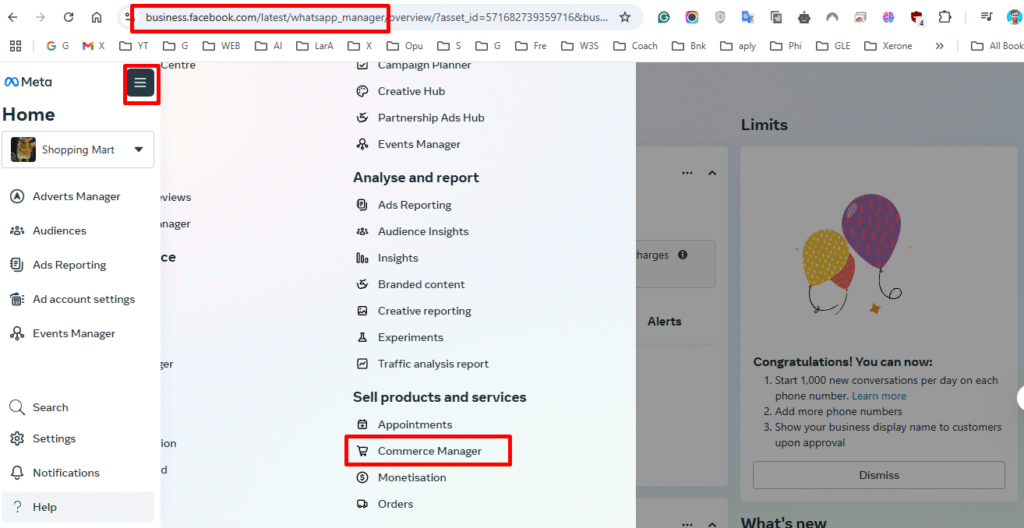Switch to the Alerts tab

point(664,322)
